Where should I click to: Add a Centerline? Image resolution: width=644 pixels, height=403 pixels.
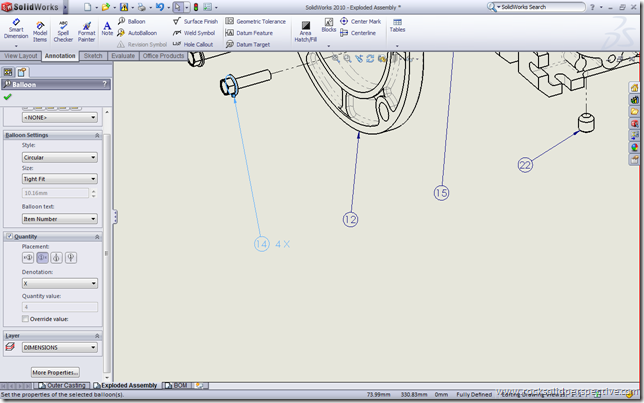point(358,33)
